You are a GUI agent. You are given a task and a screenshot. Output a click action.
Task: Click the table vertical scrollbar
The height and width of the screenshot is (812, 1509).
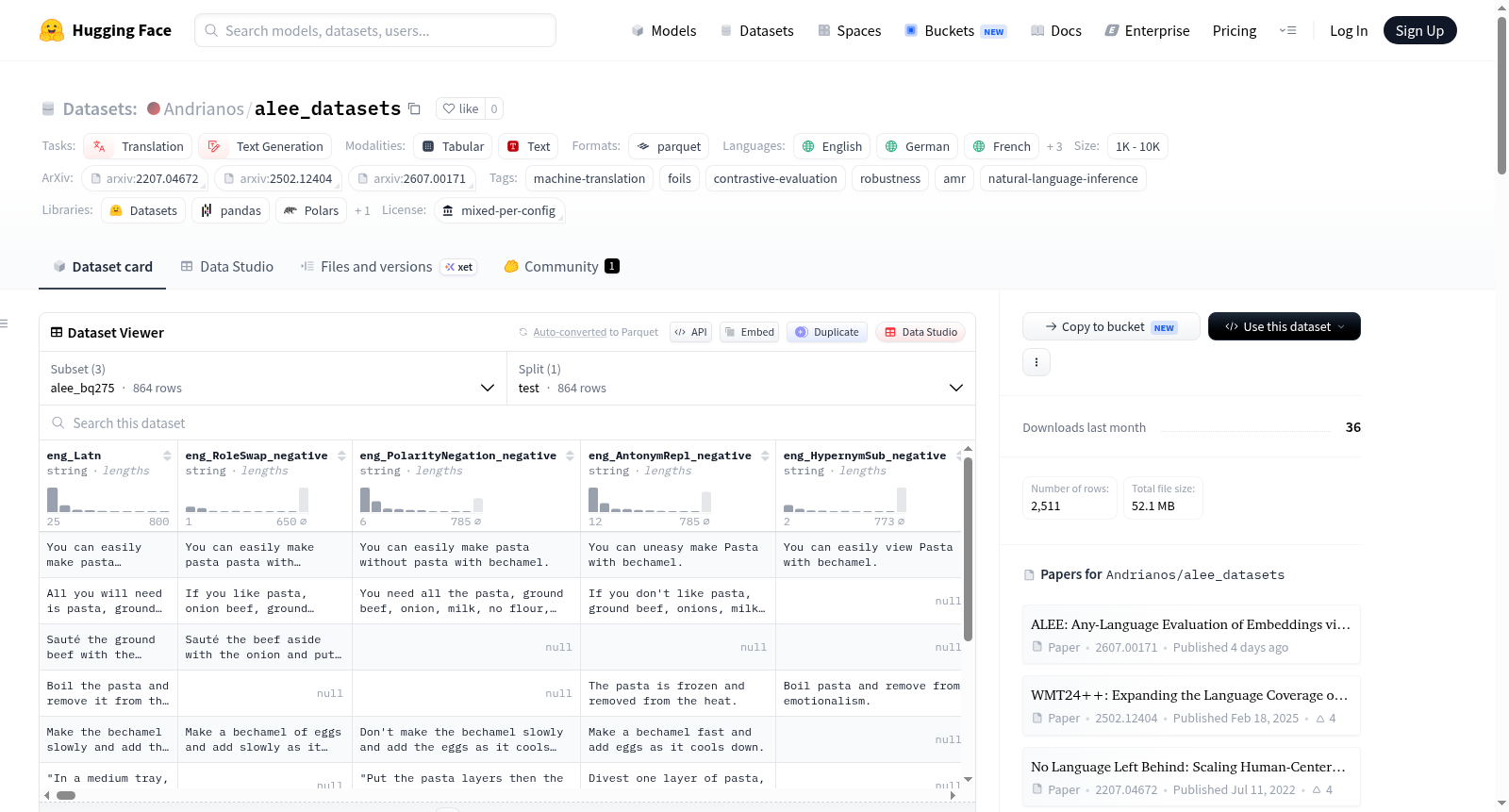968,549
